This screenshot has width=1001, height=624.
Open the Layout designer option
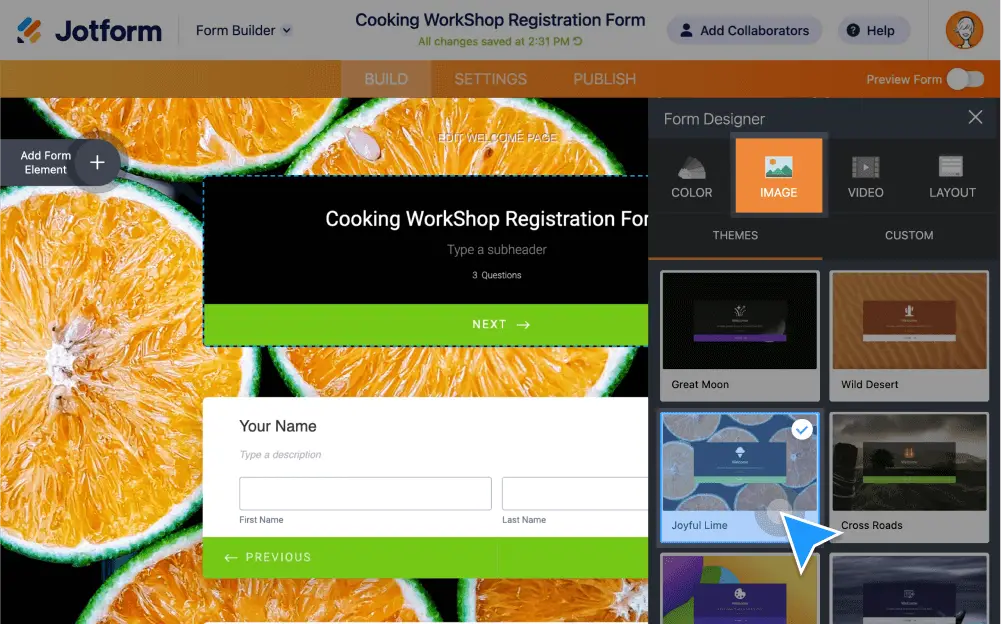[x=951, y=176]
